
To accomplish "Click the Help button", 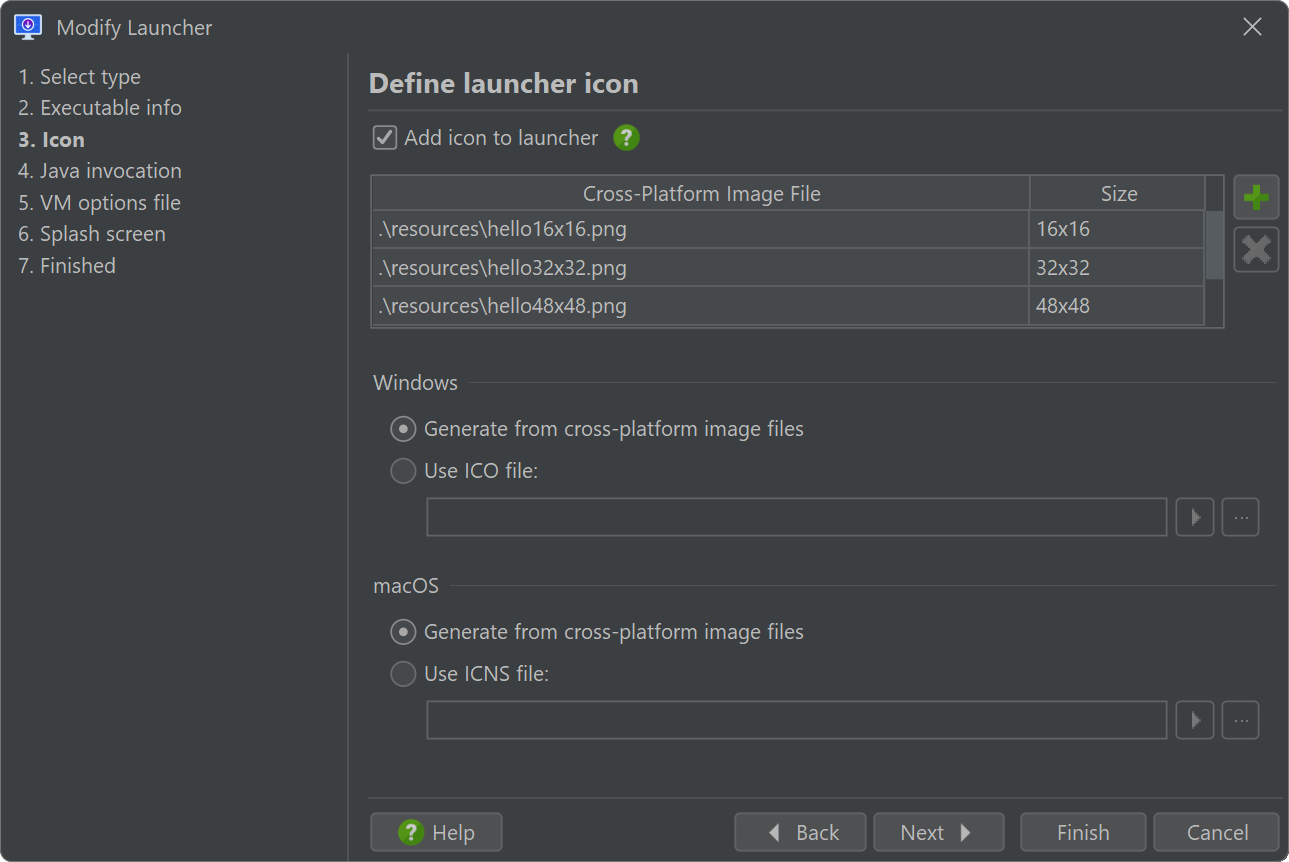I will point(436,832).
